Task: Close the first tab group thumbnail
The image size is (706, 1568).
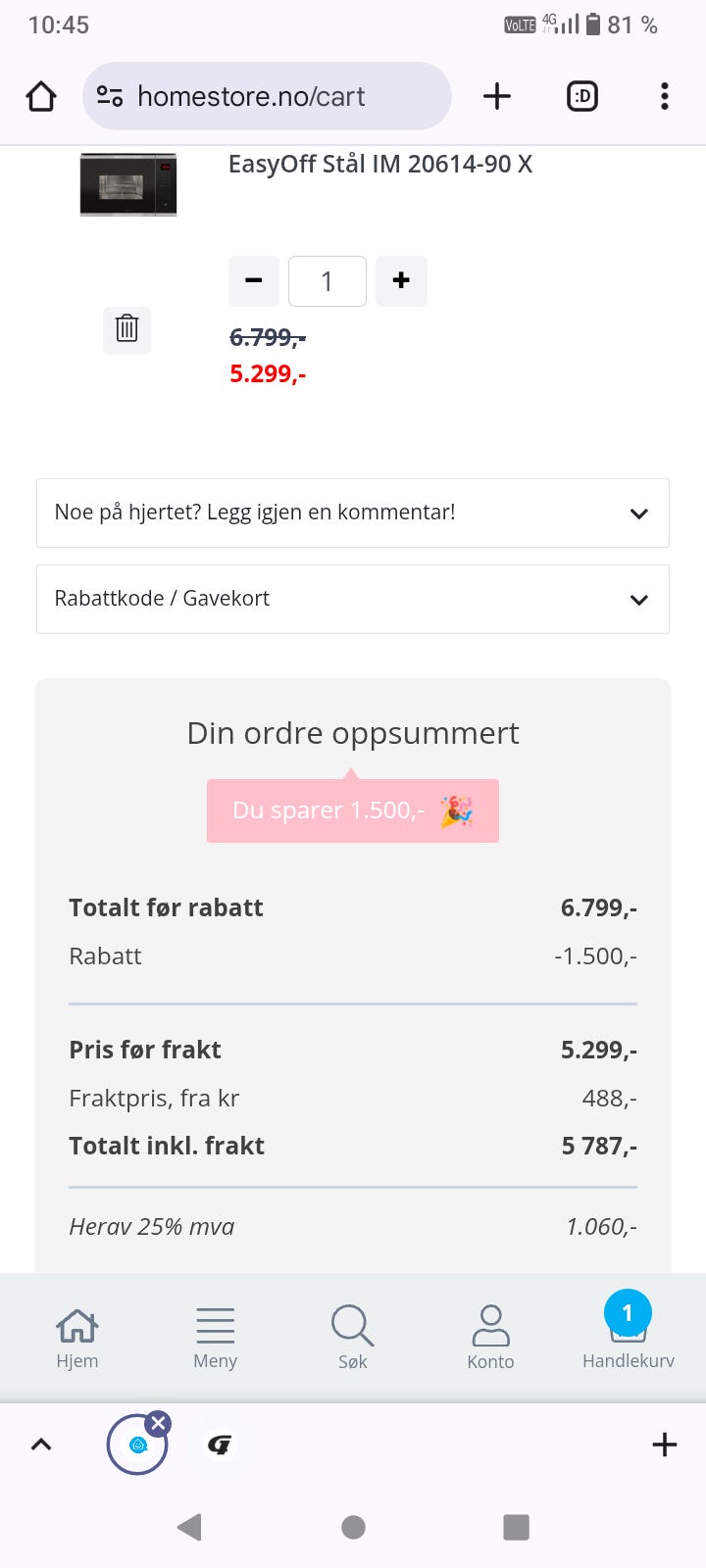Action: tap(159, 1423)
